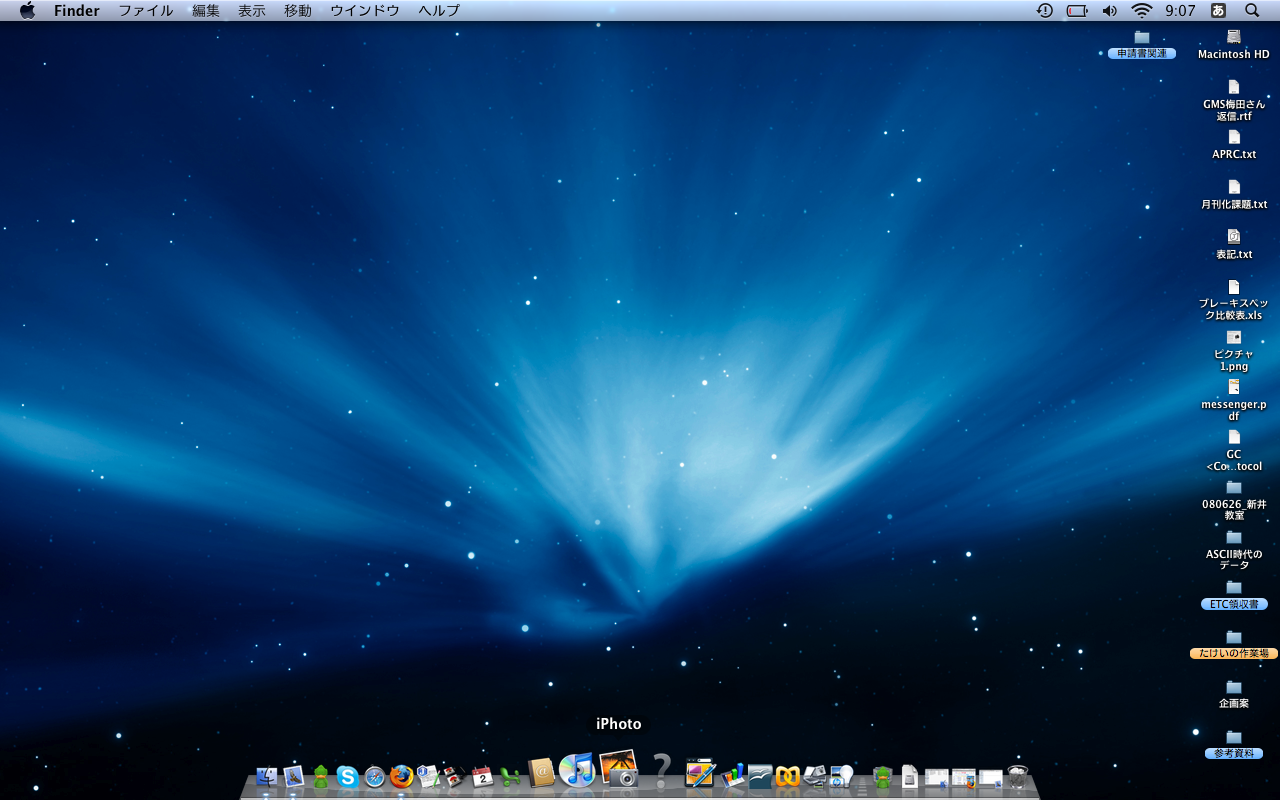Open the 表示 menu
The image size is (1280, 800).
click(252, 10)
